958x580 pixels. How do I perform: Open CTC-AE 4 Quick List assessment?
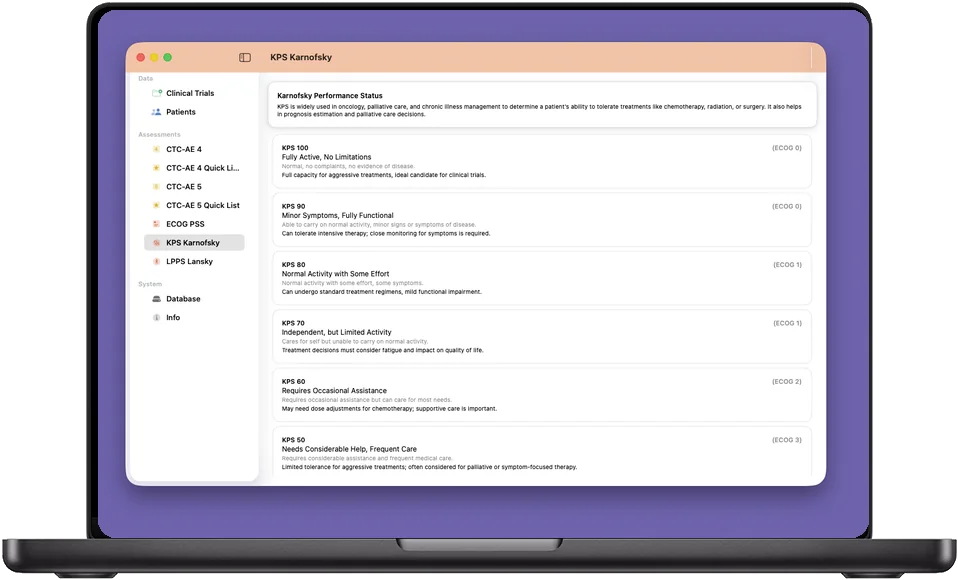click(194, 168)
